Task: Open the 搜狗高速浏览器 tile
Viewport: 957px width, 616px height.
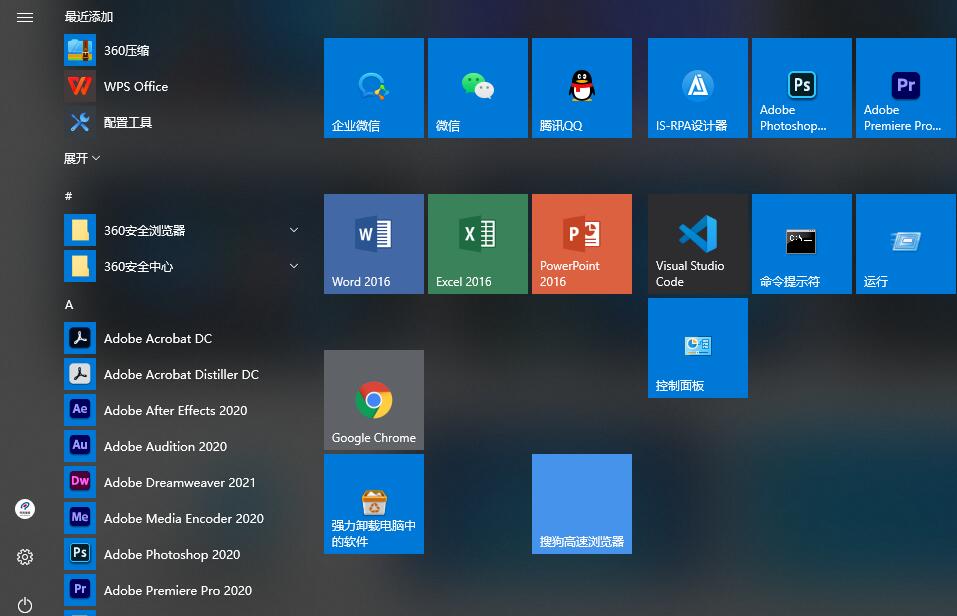Action: click(x=582, y=504)
